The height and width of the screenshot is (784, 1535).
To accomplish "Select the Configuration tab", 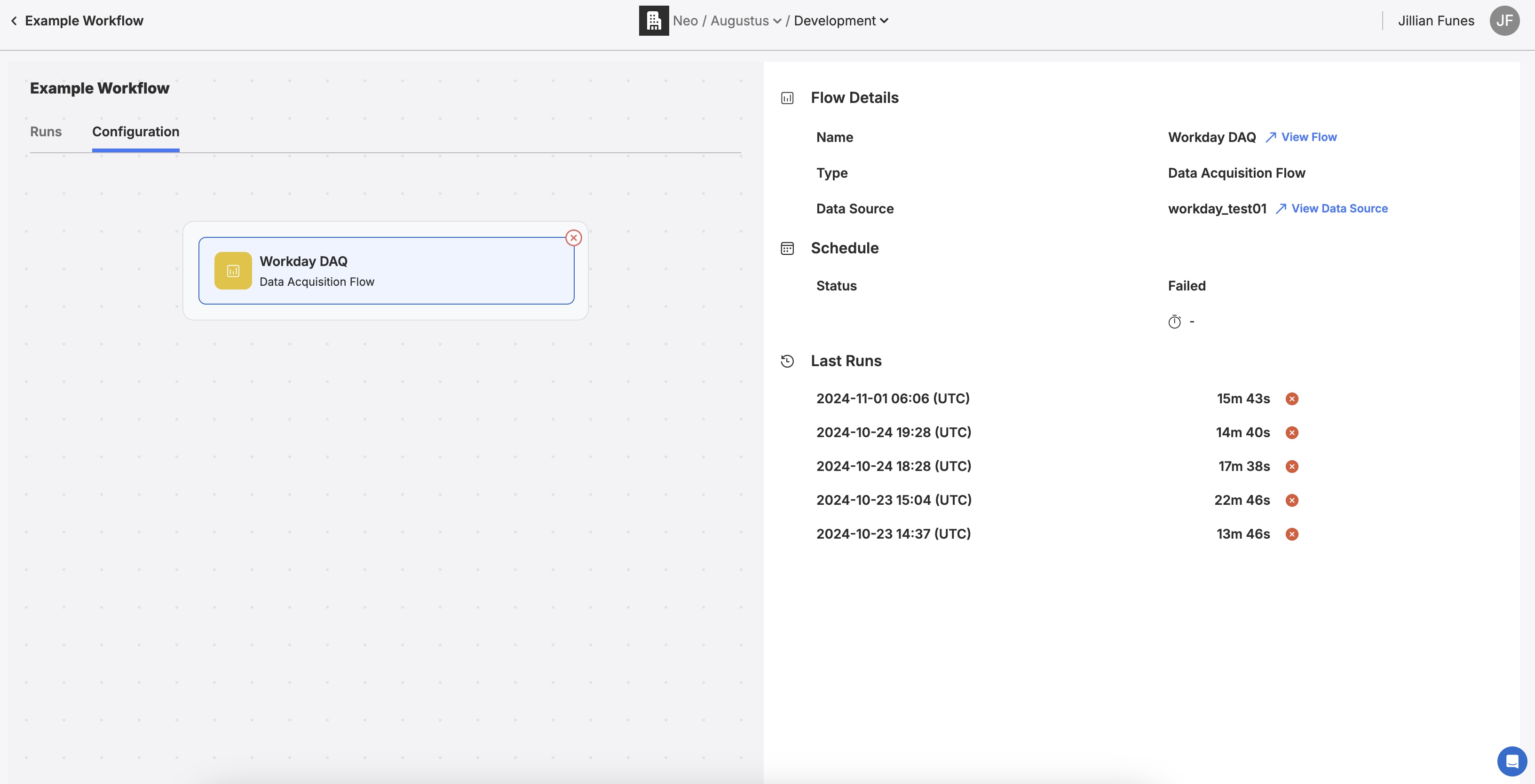I will point(136,132).
